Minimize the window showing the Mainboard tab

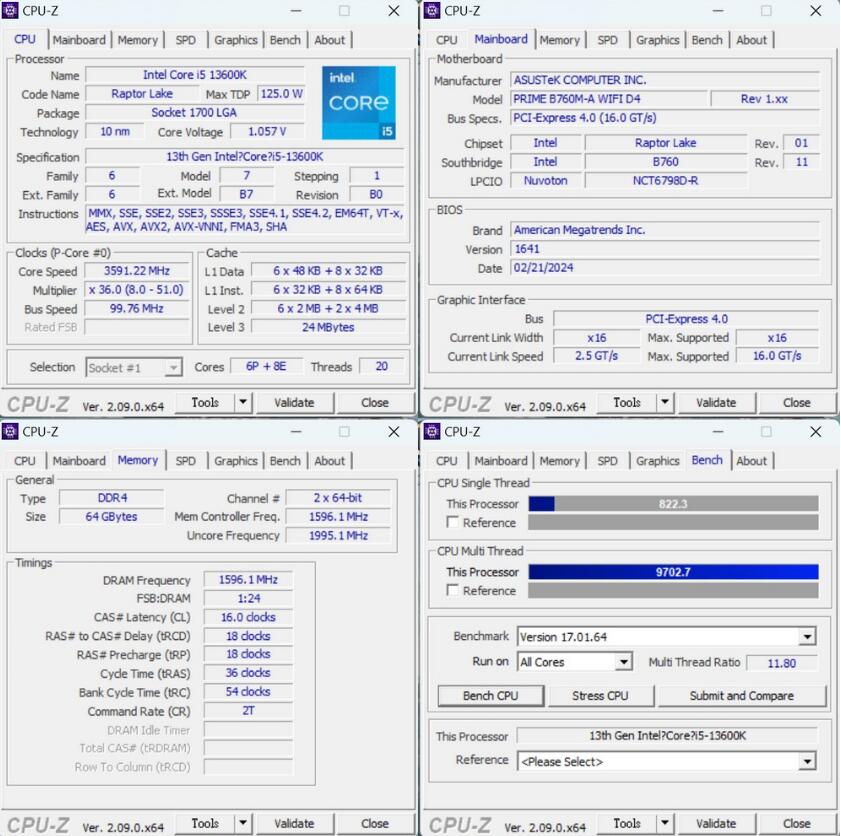click(x=718, y=11)
